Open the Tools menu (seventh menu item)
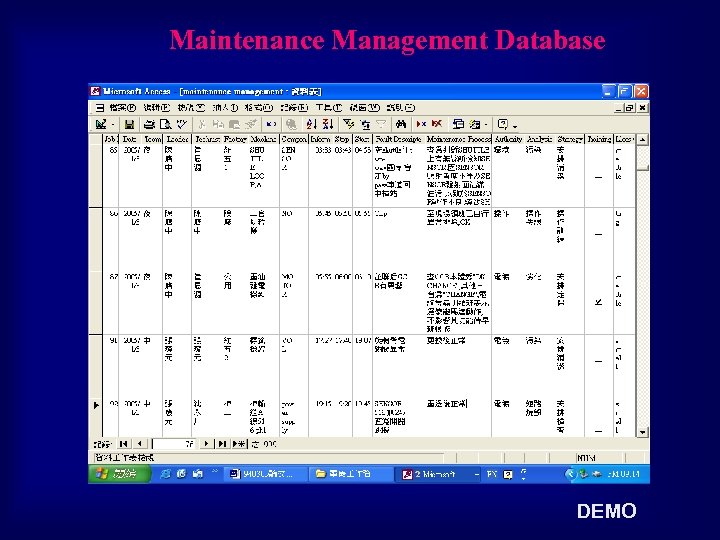Screen dimensions: 720x540 (329, 108)
